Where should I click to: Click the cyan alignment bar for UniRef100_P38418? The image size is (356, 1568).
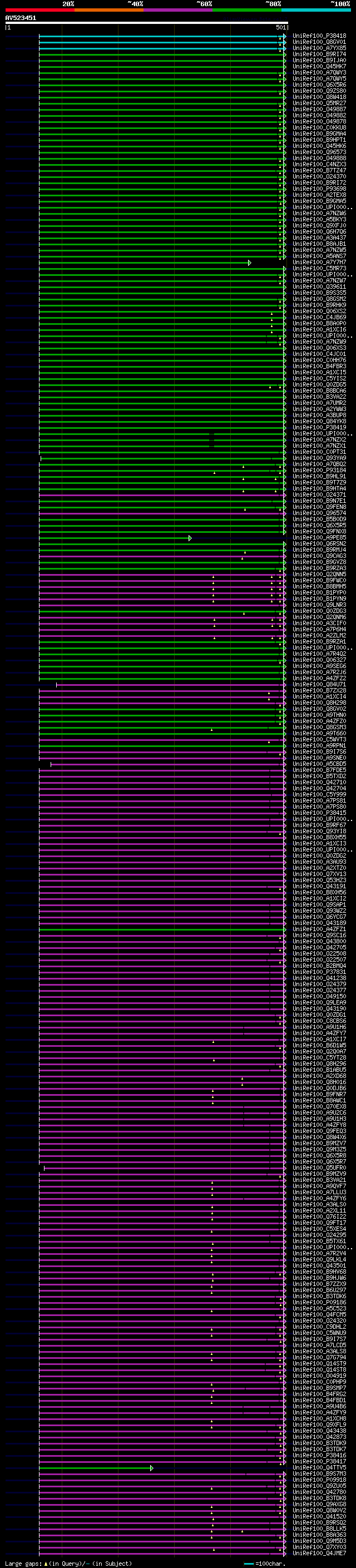click(161, 37)
